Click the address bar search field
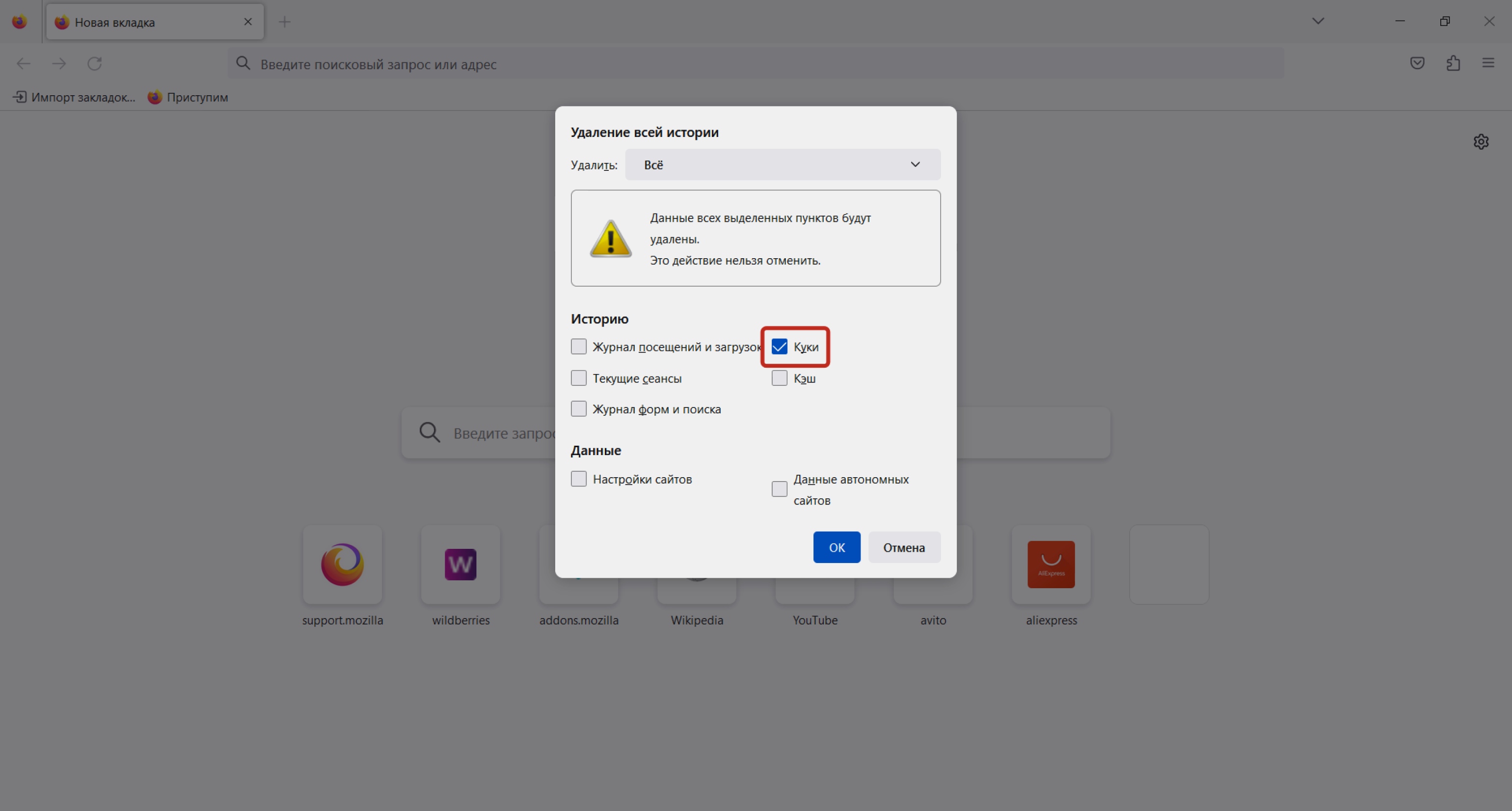This screenshot has height=811, width=1512. (x=756, y=63)
